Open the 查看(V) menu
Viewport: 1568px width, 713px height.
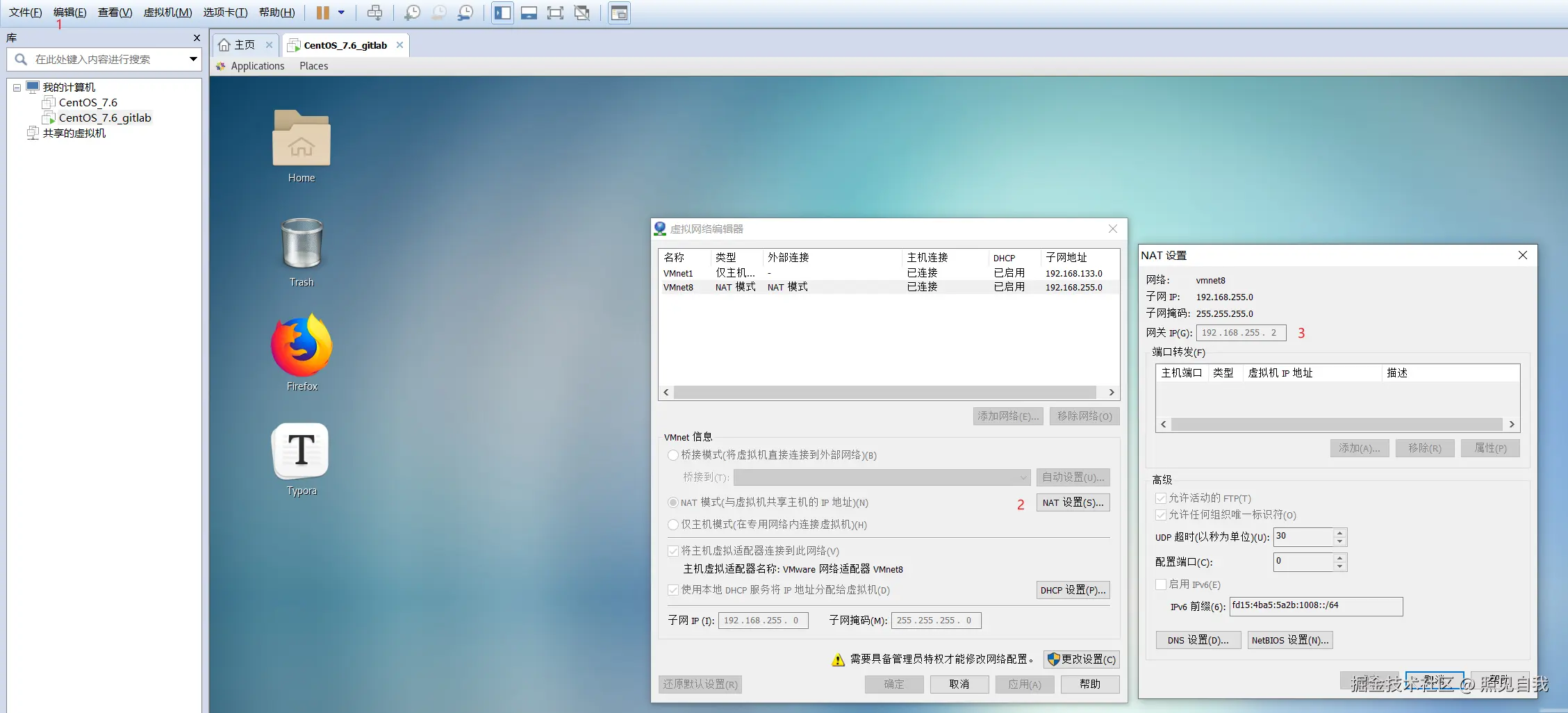coord(115,13)
